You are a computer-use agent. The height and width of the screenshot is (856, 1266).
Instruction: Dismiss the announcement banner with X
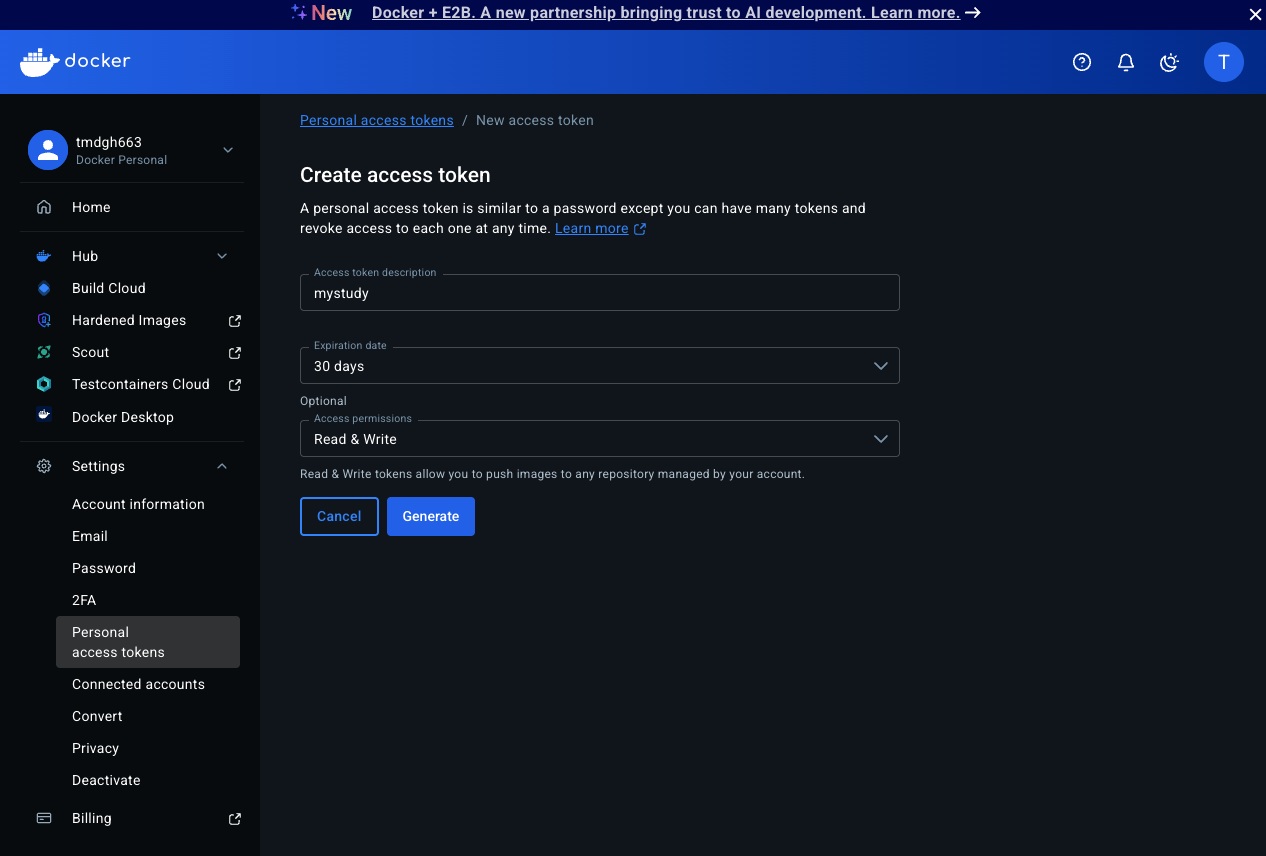1255,14
